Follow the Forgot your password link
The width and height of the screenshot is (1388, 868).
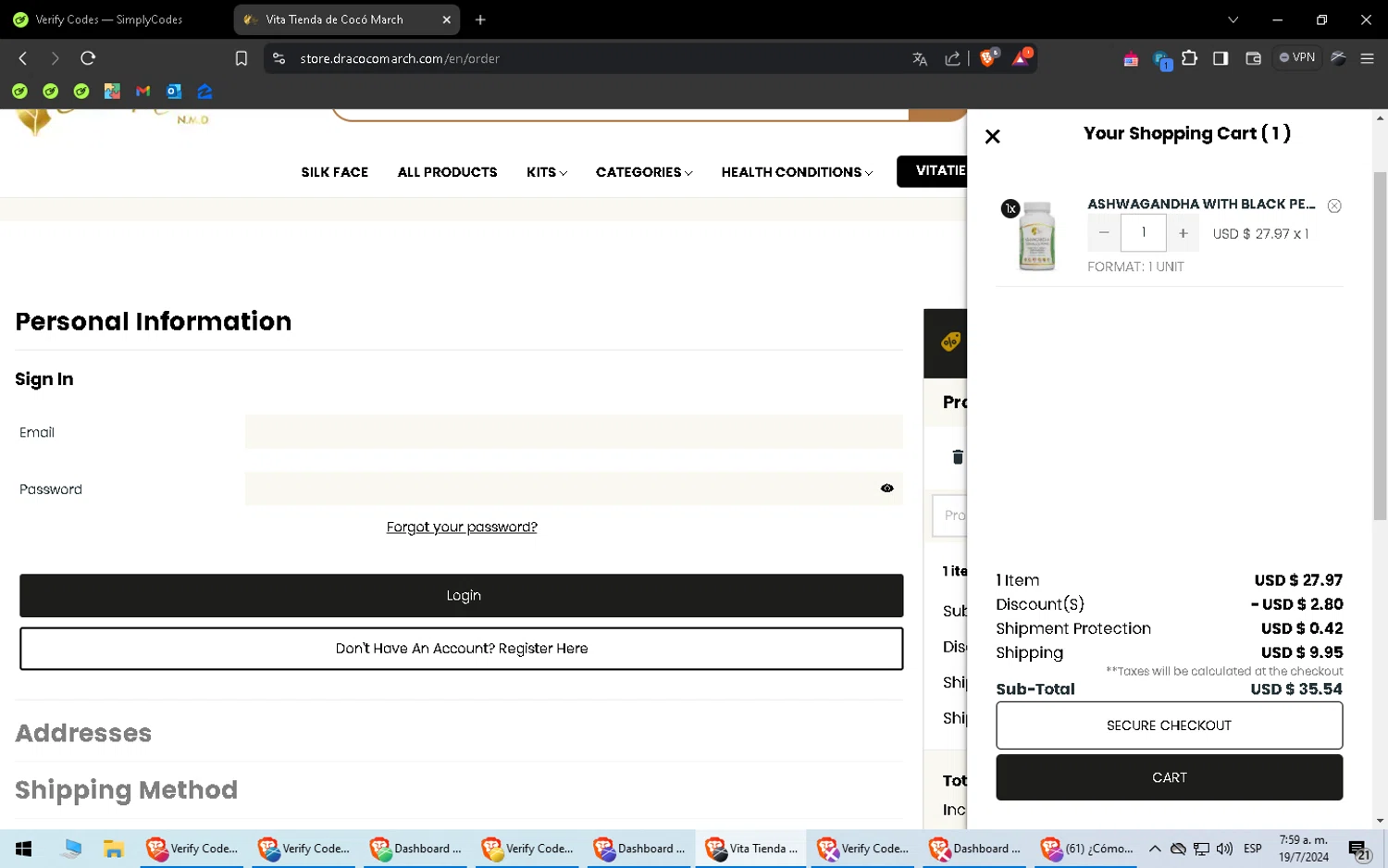462,527
